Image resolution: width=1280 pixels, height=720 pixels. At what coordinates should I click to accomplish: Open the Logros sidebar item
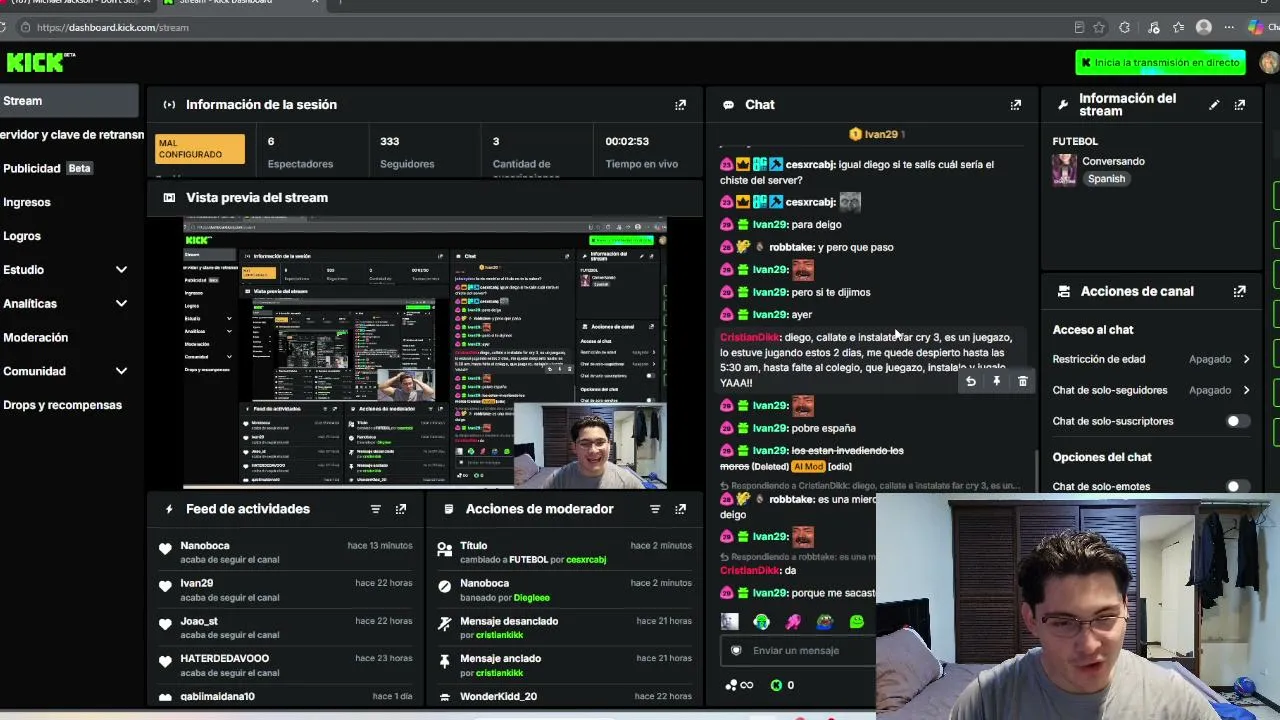point(22,236)
